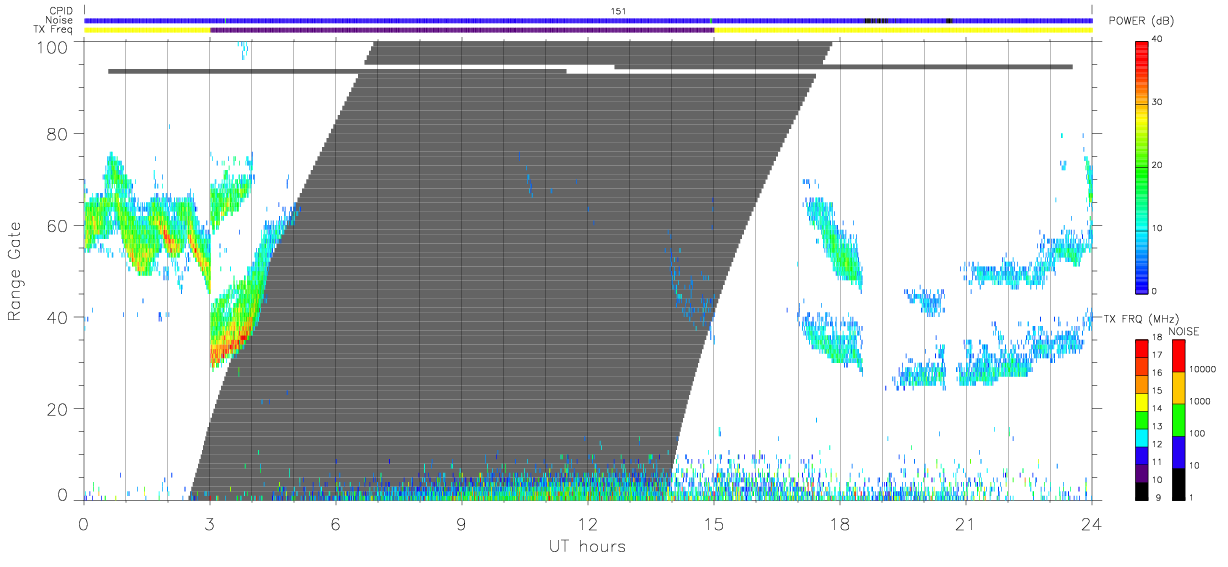Click the 18 label on TX FRQ scale

pos(1157,339)
